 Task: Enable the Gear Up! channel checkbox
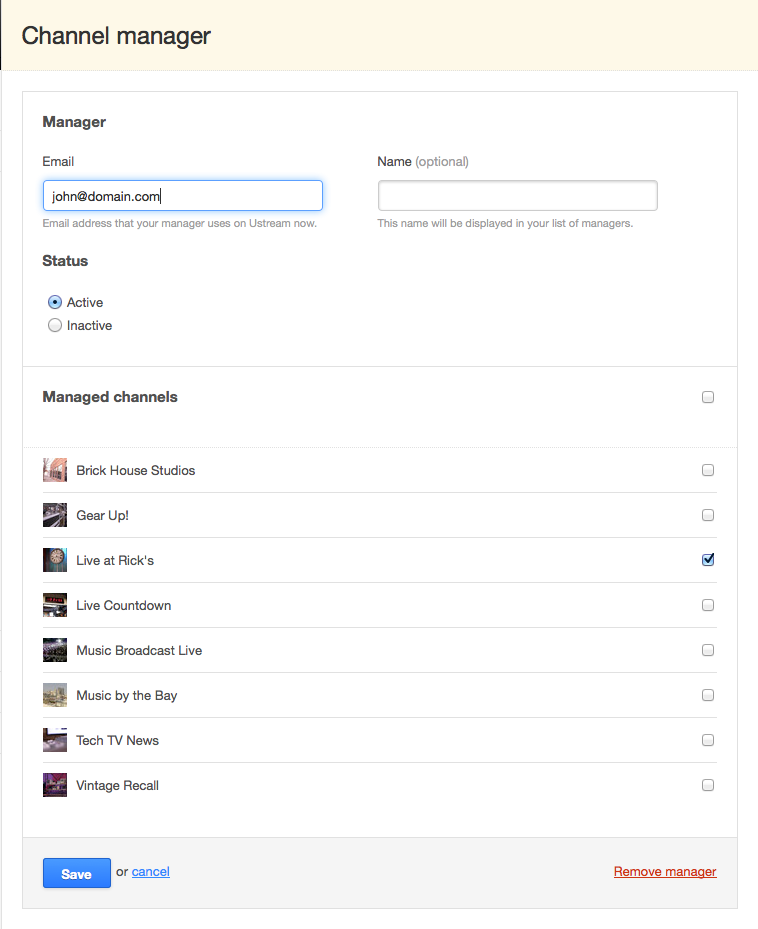point(708,515)
